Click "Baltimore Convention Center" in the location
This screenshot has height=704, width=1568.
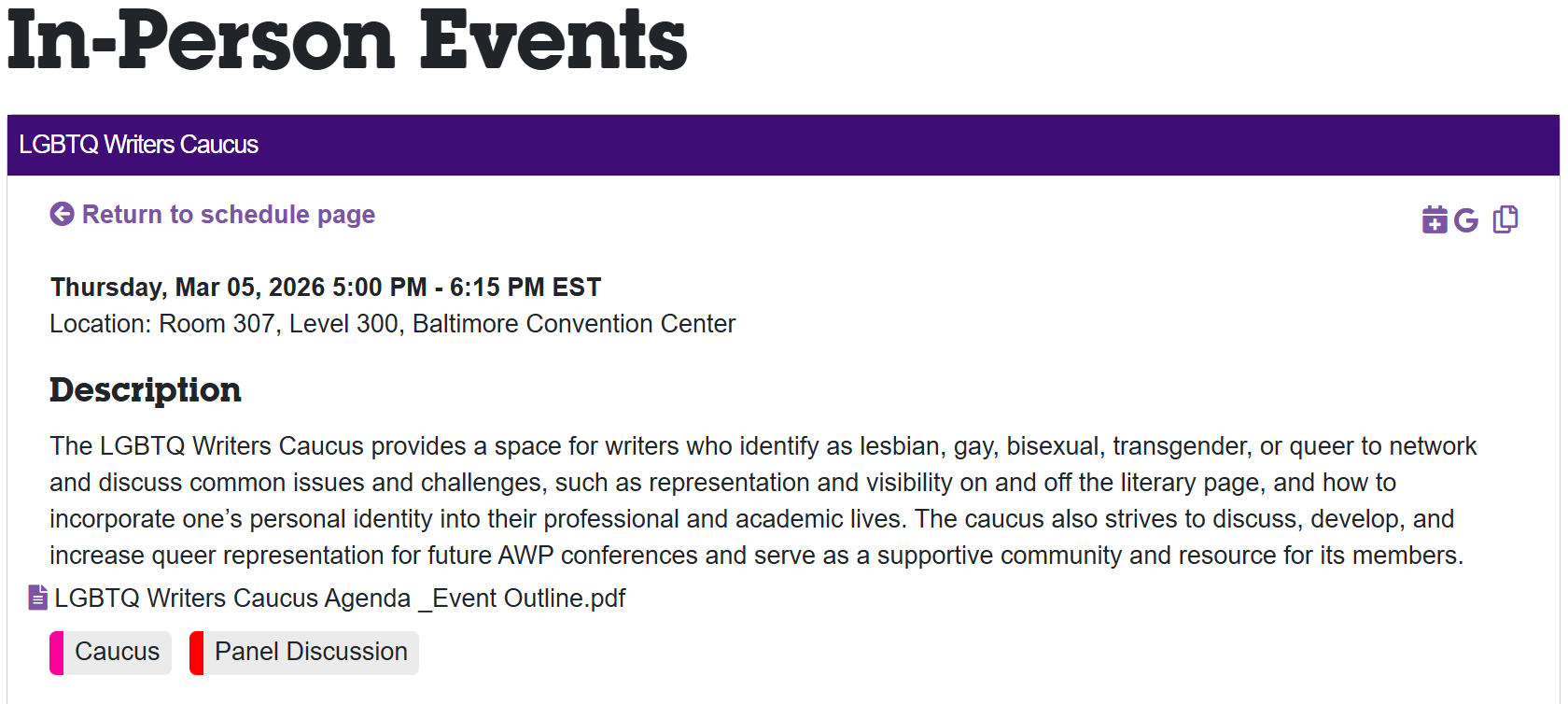574,324
